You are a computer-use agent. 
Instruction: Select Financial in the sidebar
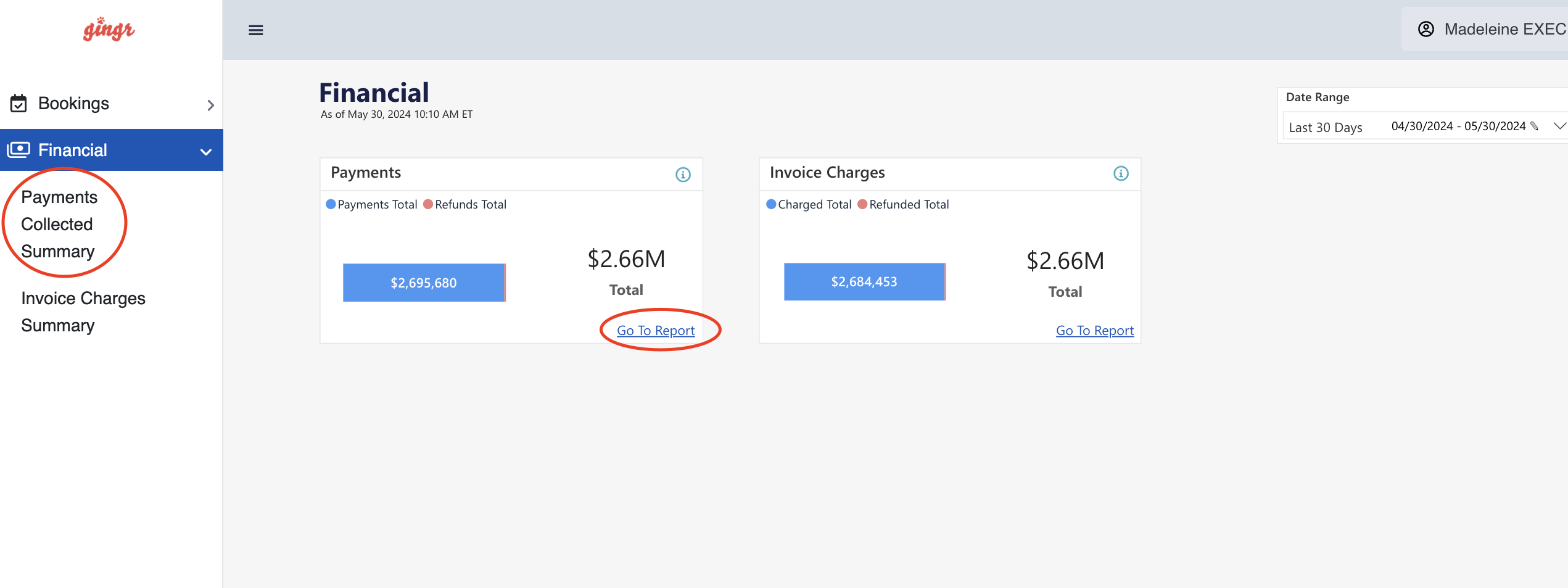(x=112, y=150)
